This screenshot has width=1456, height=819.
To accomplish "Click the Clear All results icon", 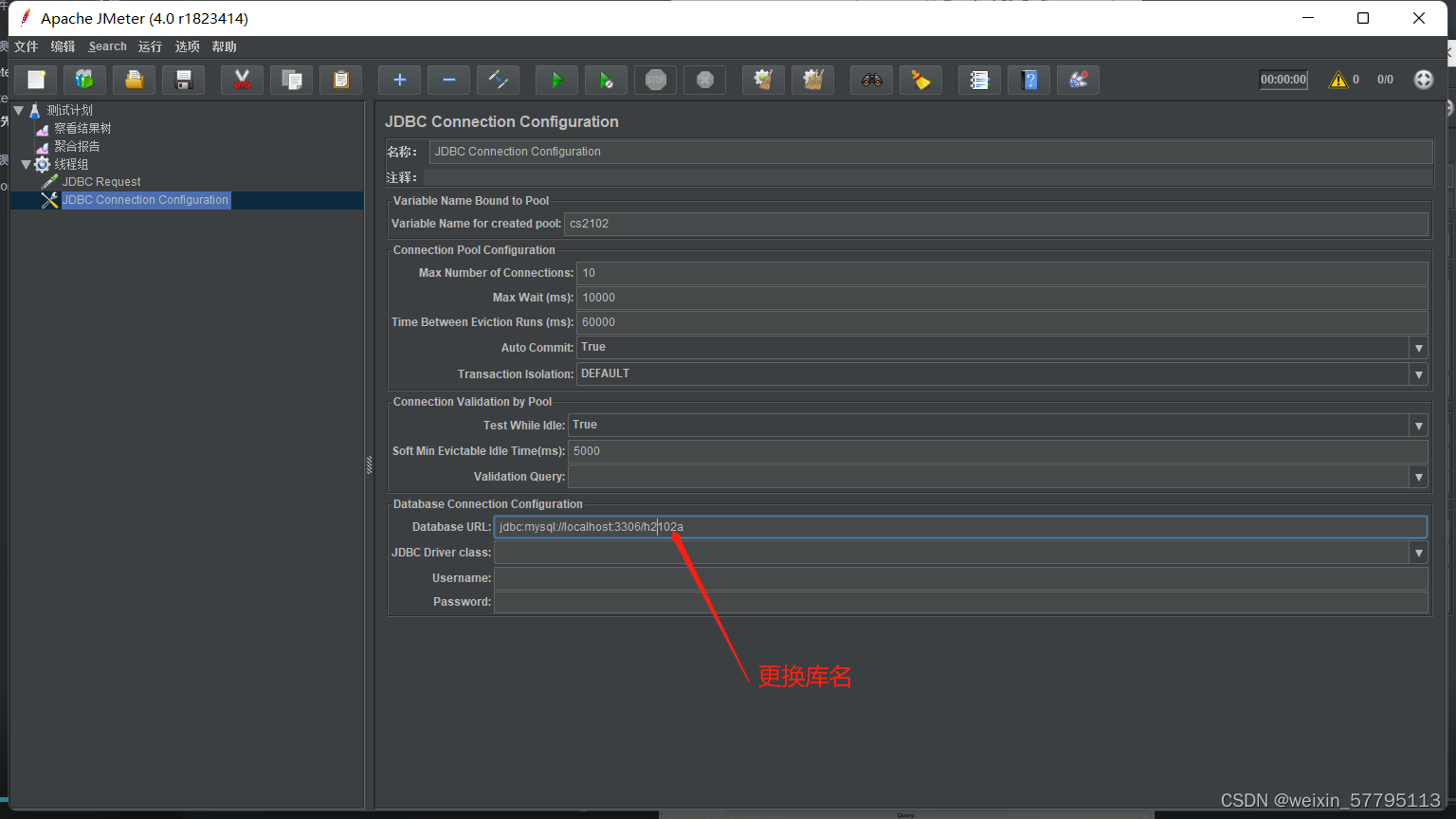I will tap(813, 80).
